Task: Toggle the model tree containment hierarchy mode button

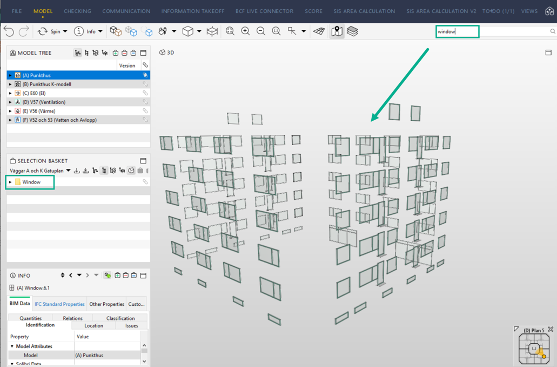Action: click(x=77, y=53)
